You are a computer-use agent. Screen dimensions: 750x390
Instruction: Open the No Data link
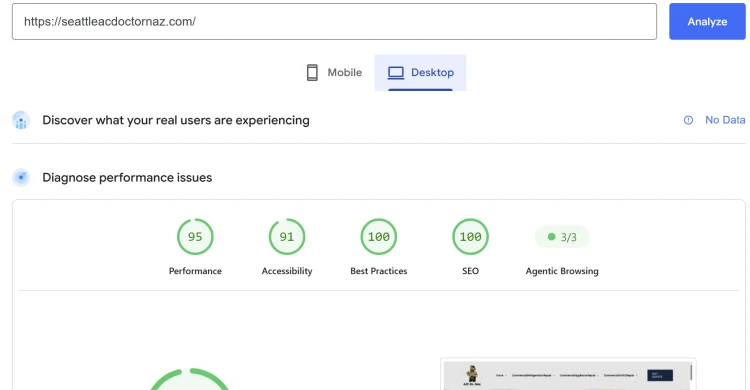coord(725,120)
